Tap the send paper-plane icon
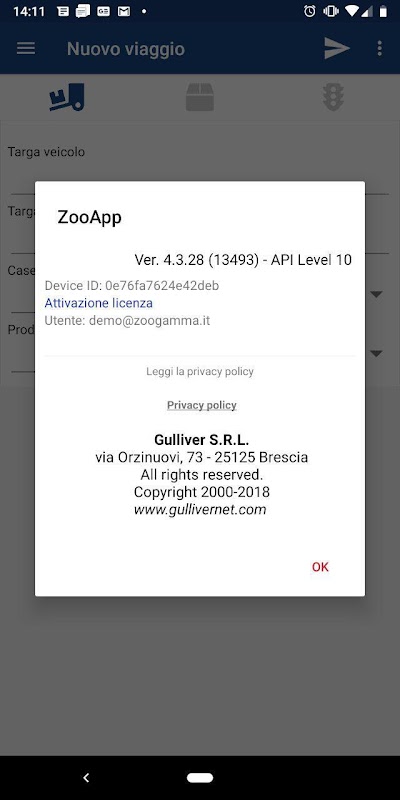Image resolution: width=400 pixels, height=800 pixels. coord(337,48)
